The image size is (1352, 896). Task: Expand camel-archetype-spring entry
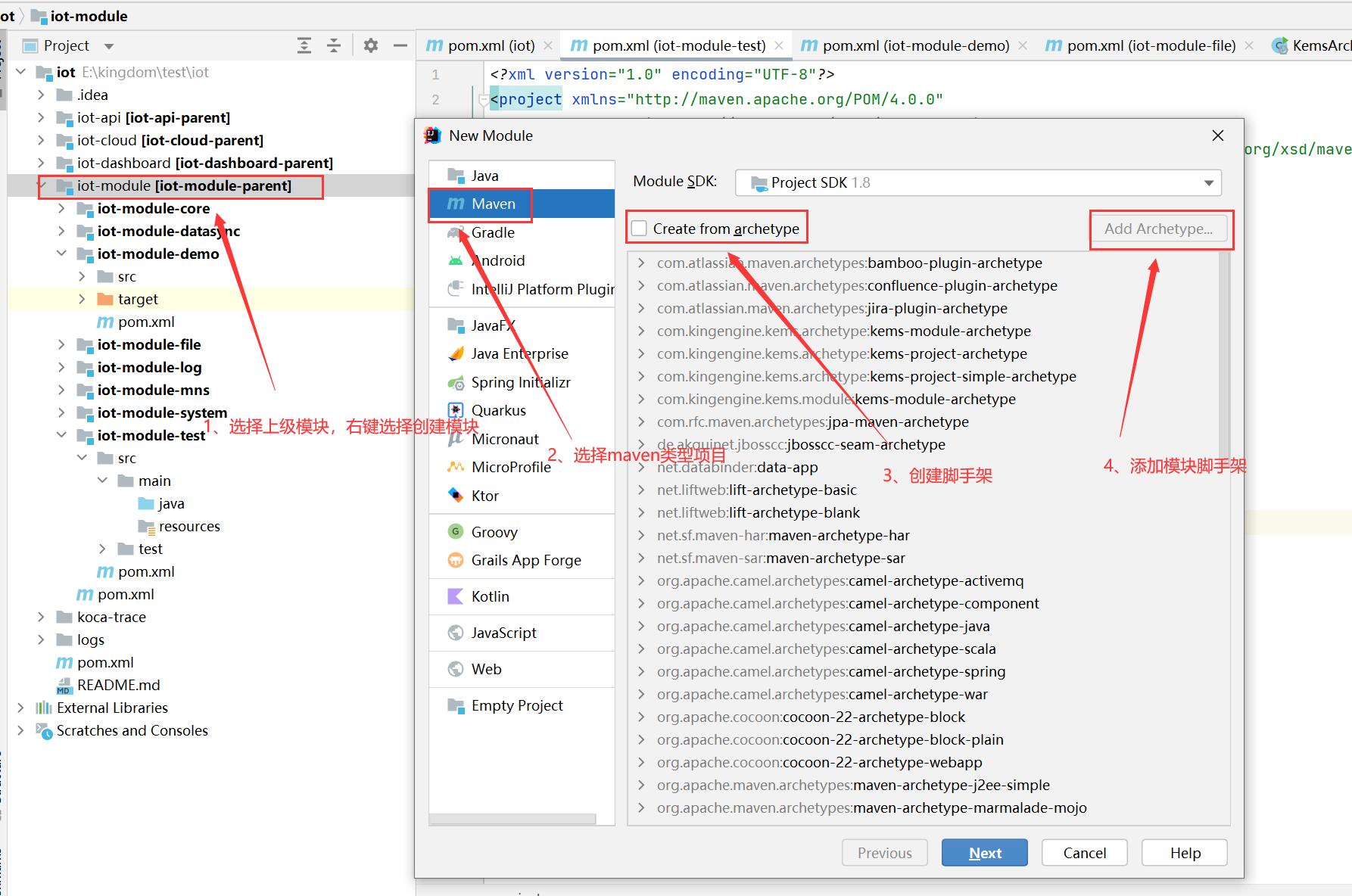tap(641, 671)
